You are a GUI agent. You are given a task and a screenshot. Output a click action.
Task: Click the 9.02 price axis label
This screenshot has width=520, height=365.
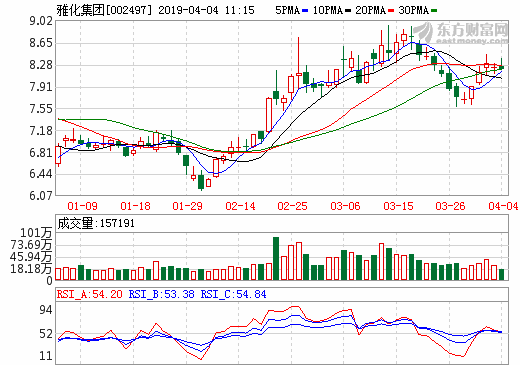pyautogui.click(x=41, y=21)
